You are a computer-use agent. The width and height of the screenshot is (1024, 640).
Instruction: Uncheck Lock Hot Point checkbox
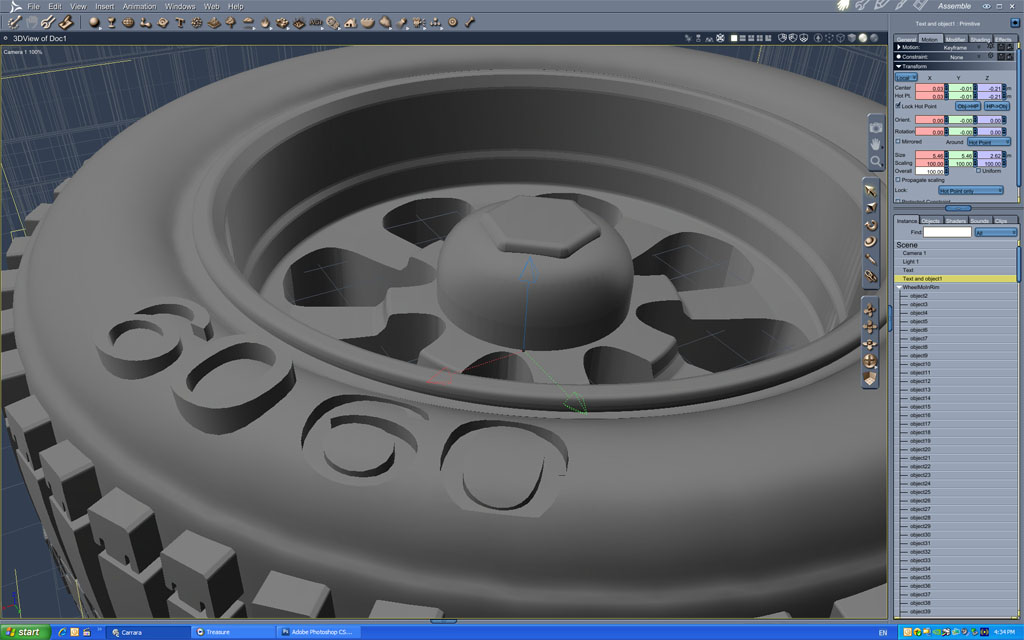point(898,105)
